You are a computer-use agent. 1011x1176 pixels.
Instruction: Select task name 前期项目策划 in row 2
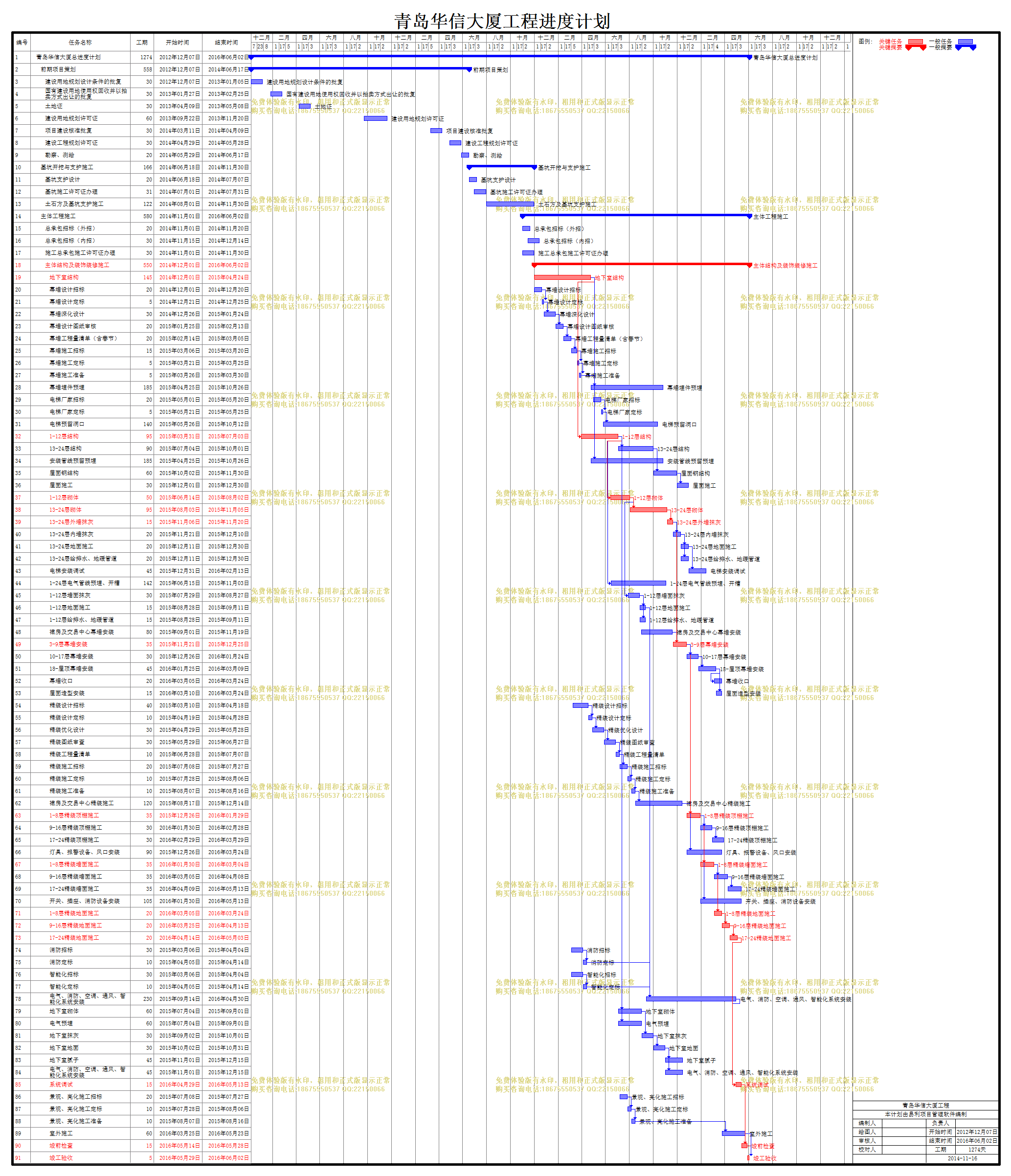pyautogui.click(x=58, y=70)
